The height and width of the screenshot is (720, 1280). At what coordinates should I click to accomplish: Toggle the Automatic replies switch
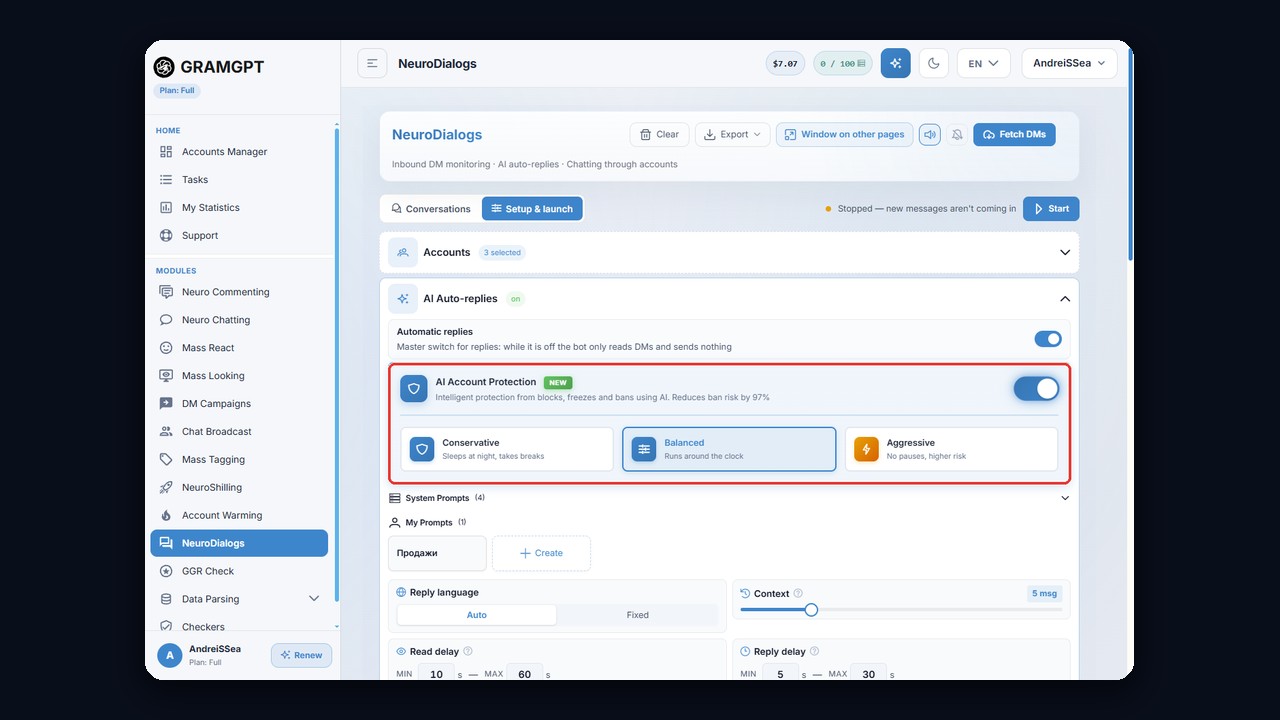1048,339
